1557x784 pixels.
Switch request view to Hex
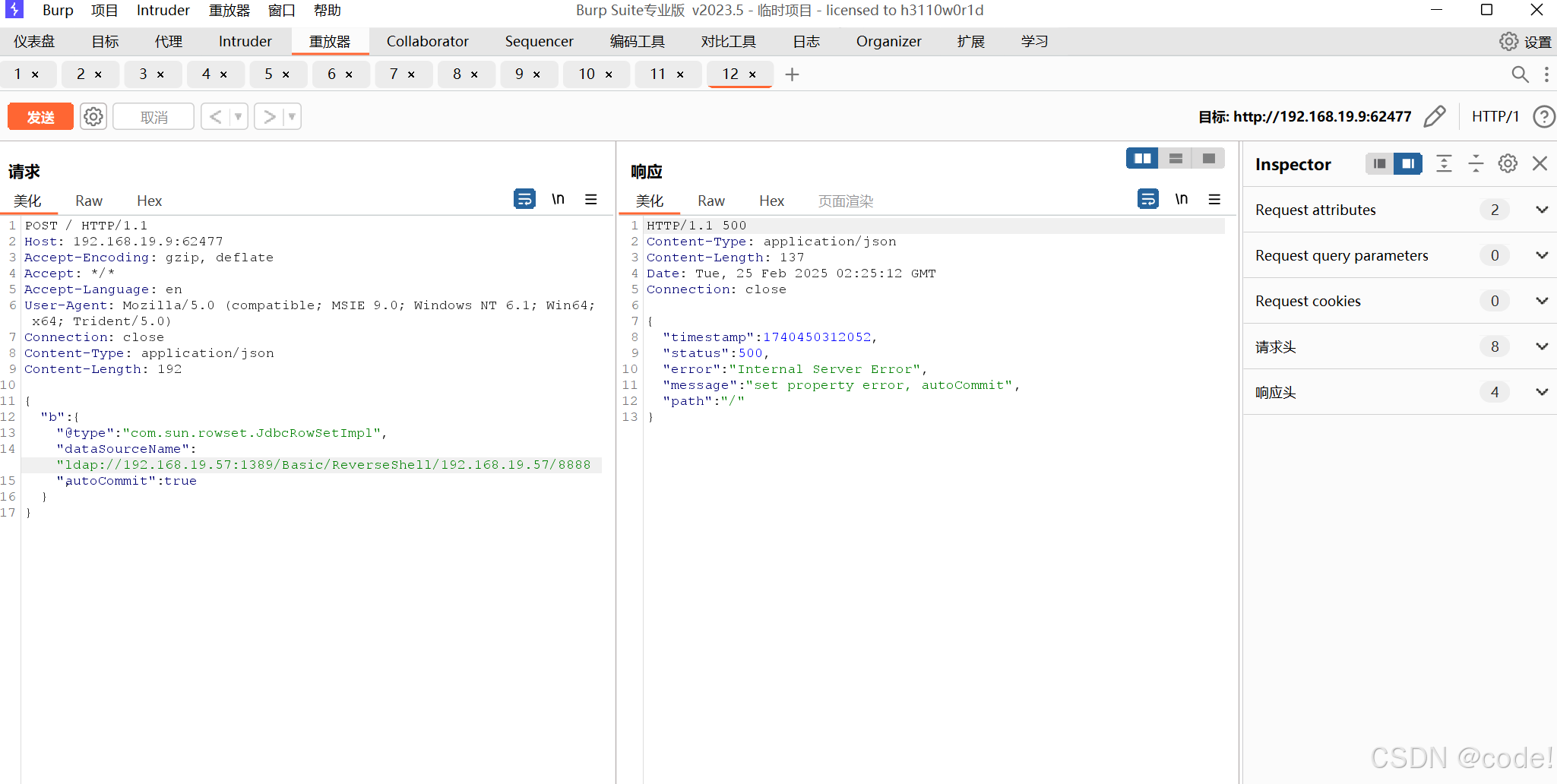[149, 201]
